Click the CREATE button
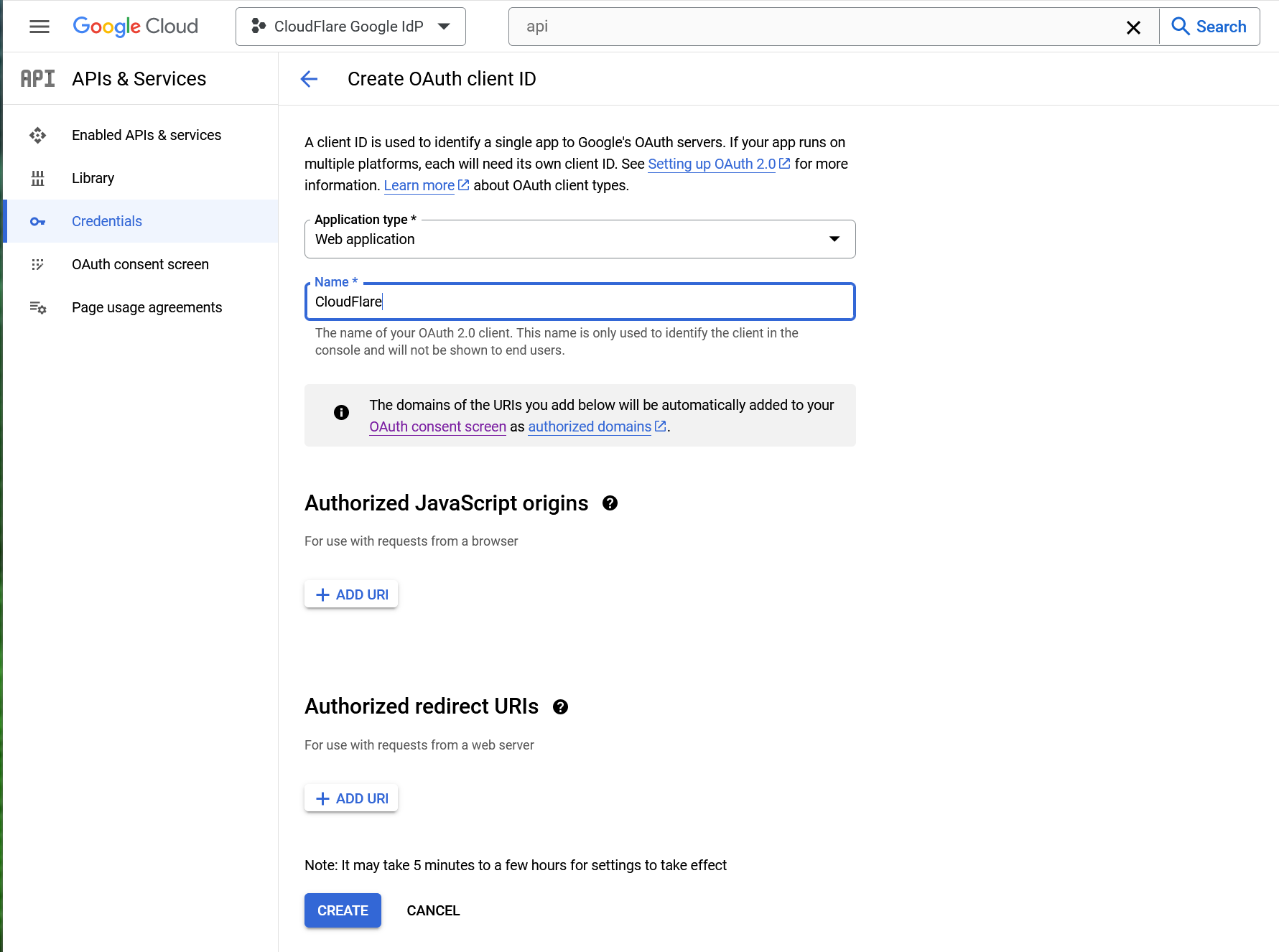Viewport: 1279px width, 952px height. (x=343, y=910)
